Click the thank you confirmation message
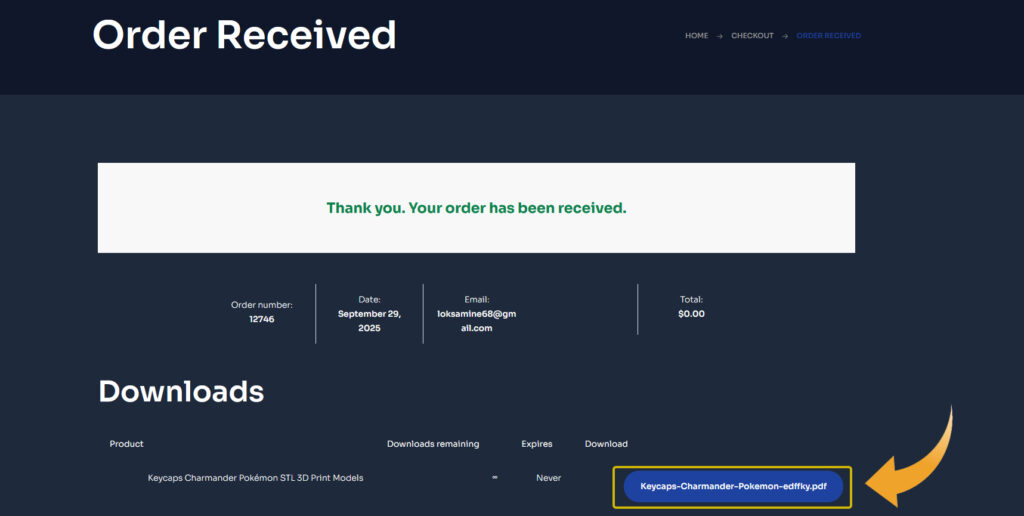The image size is (1024, 516). coord(476,208)
